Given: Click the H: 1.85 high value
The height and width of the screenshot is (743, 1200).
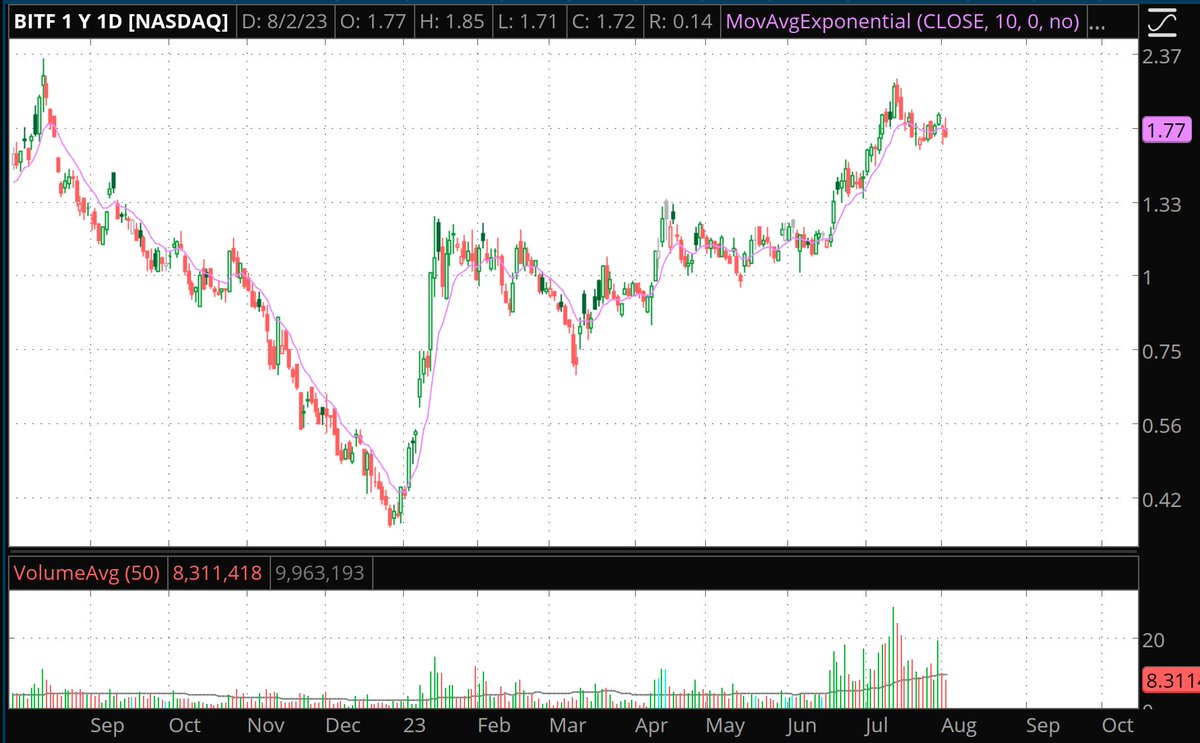Looking at the screenshot, I should click(x=451, y=21).
